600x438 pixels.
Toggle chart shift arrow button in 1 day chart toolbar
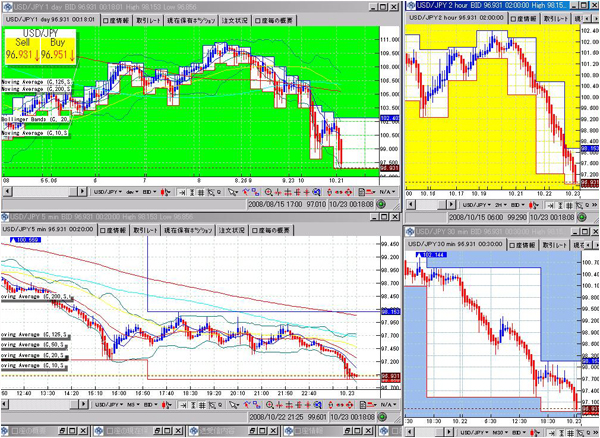[x=181, y=192]
